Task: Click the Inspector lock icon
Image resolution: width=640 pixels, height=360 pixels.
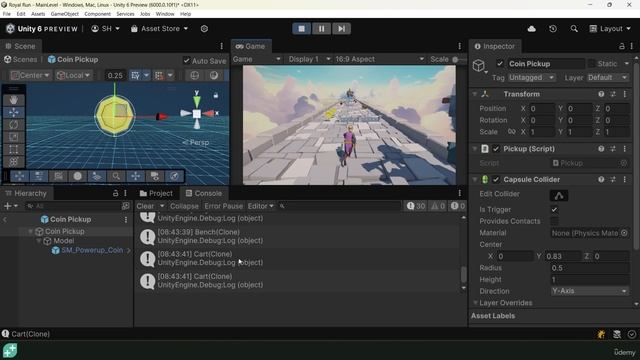Action: 621,46
